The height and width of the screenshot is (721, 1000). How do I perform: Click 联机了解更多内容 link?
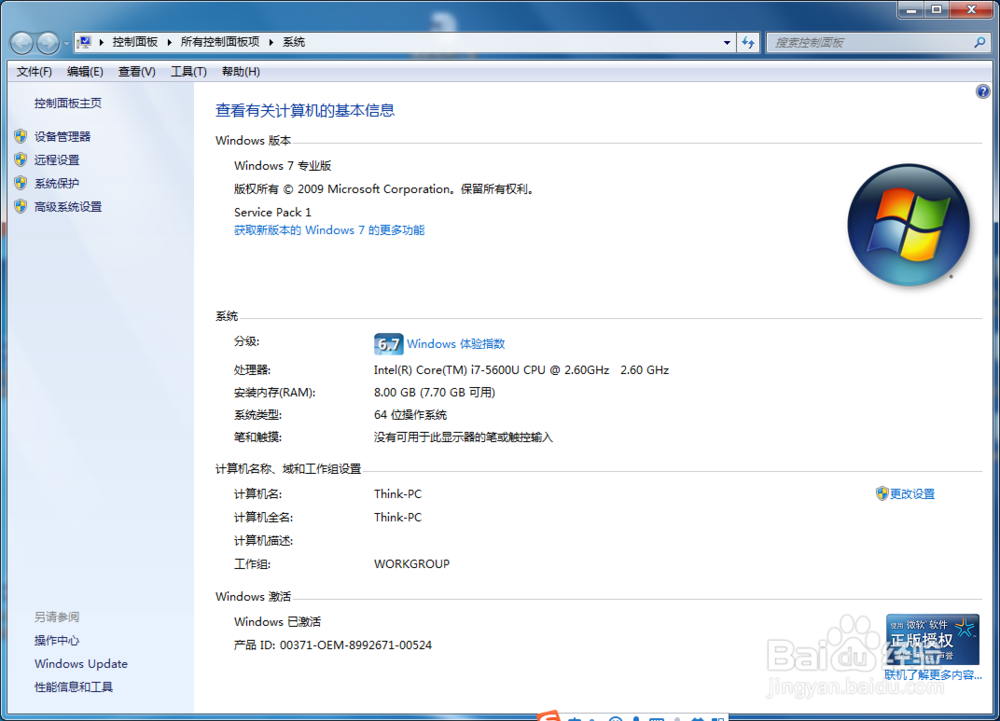(x=933, y=675)
